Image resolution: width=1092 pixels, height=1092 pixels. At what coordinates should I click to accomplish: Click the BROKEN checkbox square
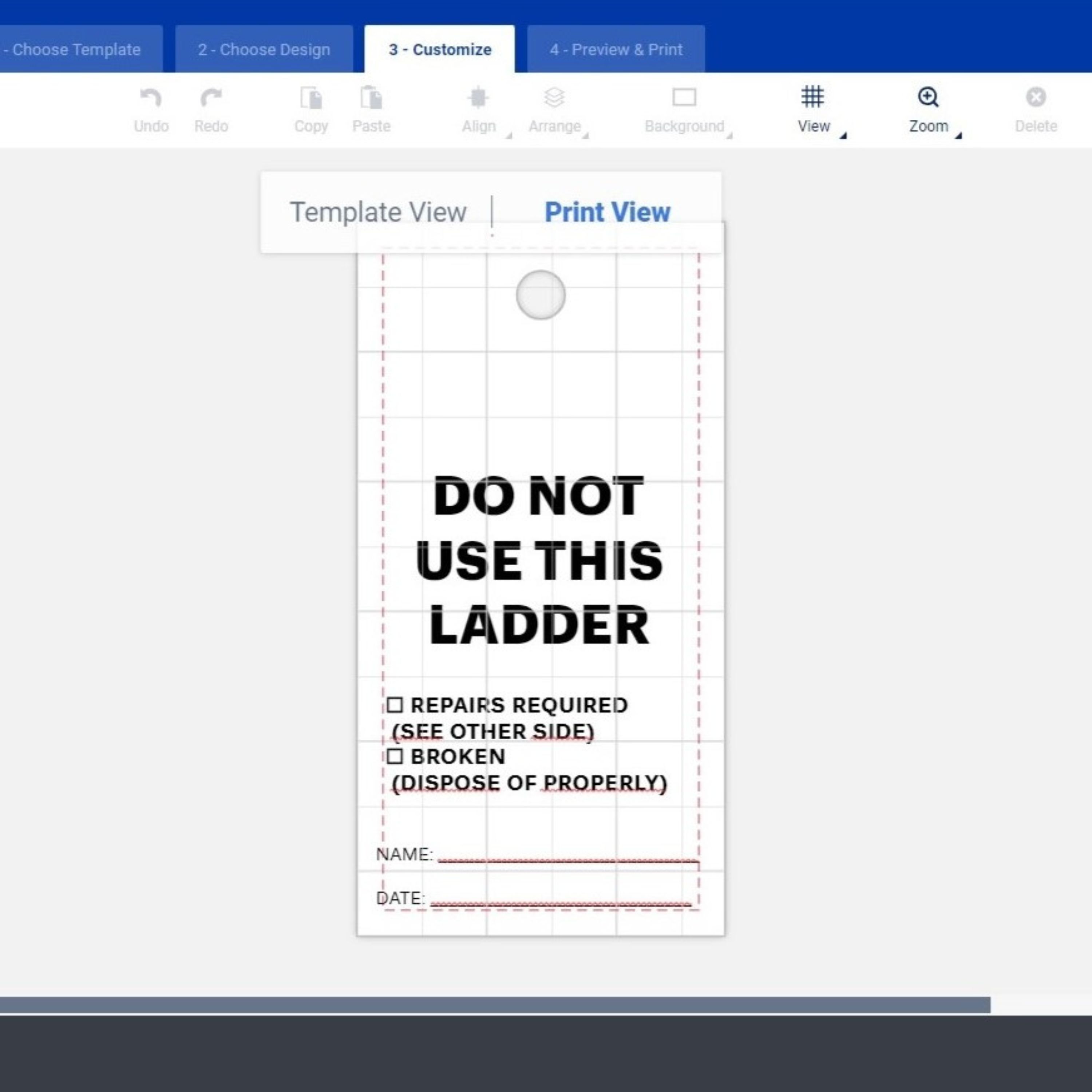click(395, 756)
